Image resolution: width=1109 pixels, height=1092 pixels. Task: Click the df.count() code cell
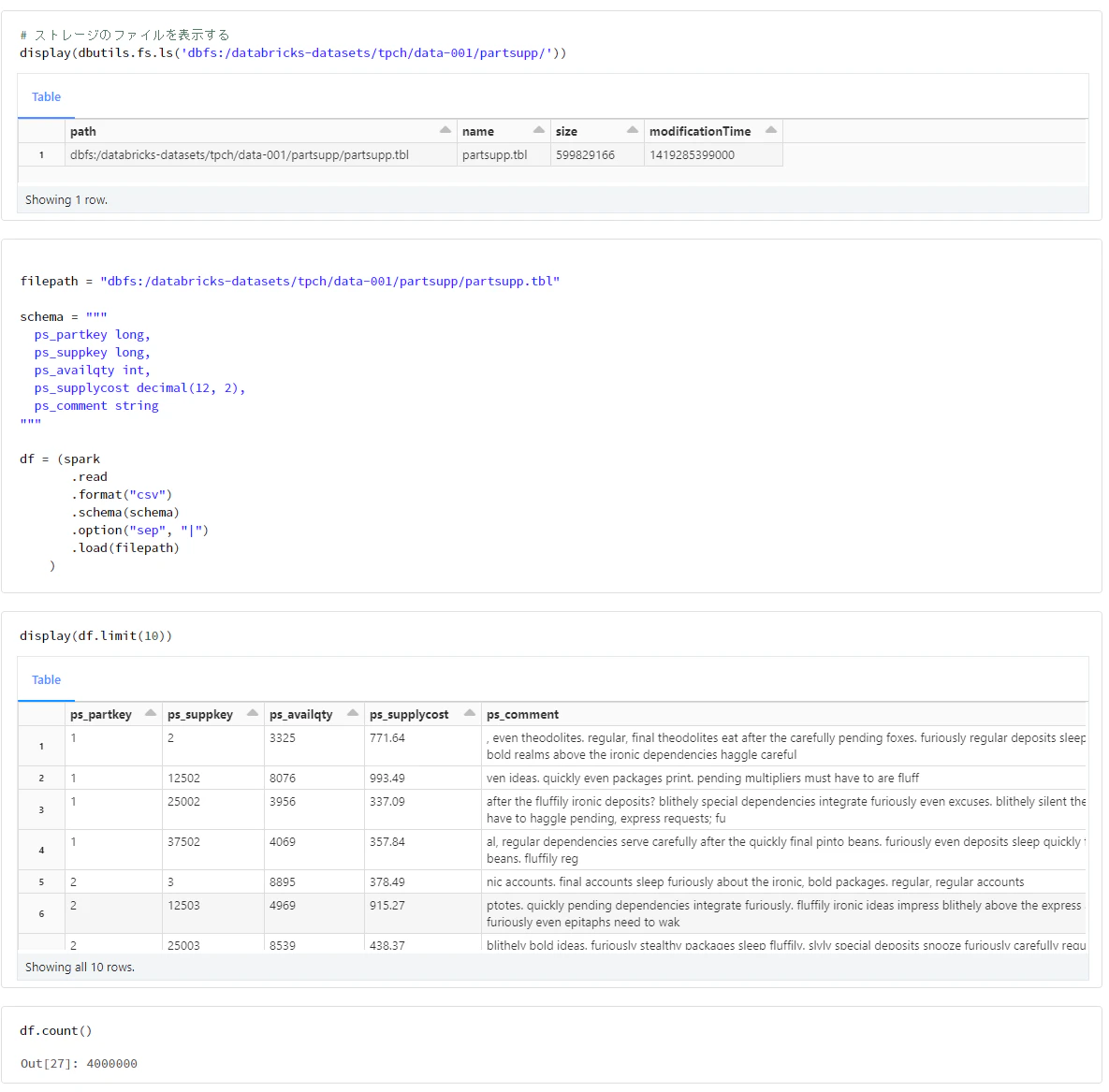point(56,1030)
